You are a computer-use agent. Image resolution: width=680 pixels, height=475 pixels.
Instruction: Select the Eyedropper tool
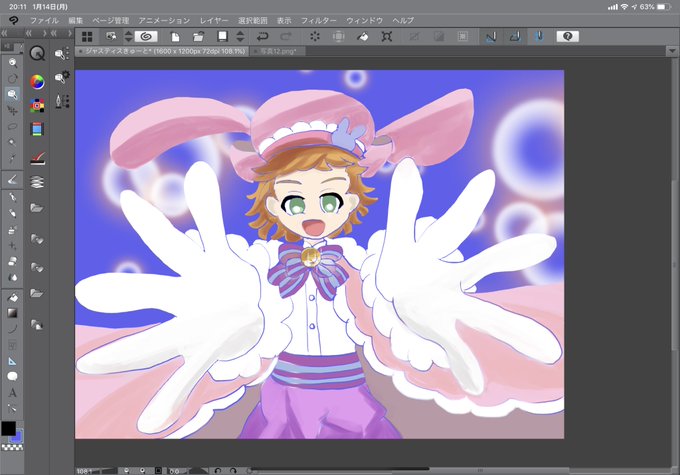point(13,159)
